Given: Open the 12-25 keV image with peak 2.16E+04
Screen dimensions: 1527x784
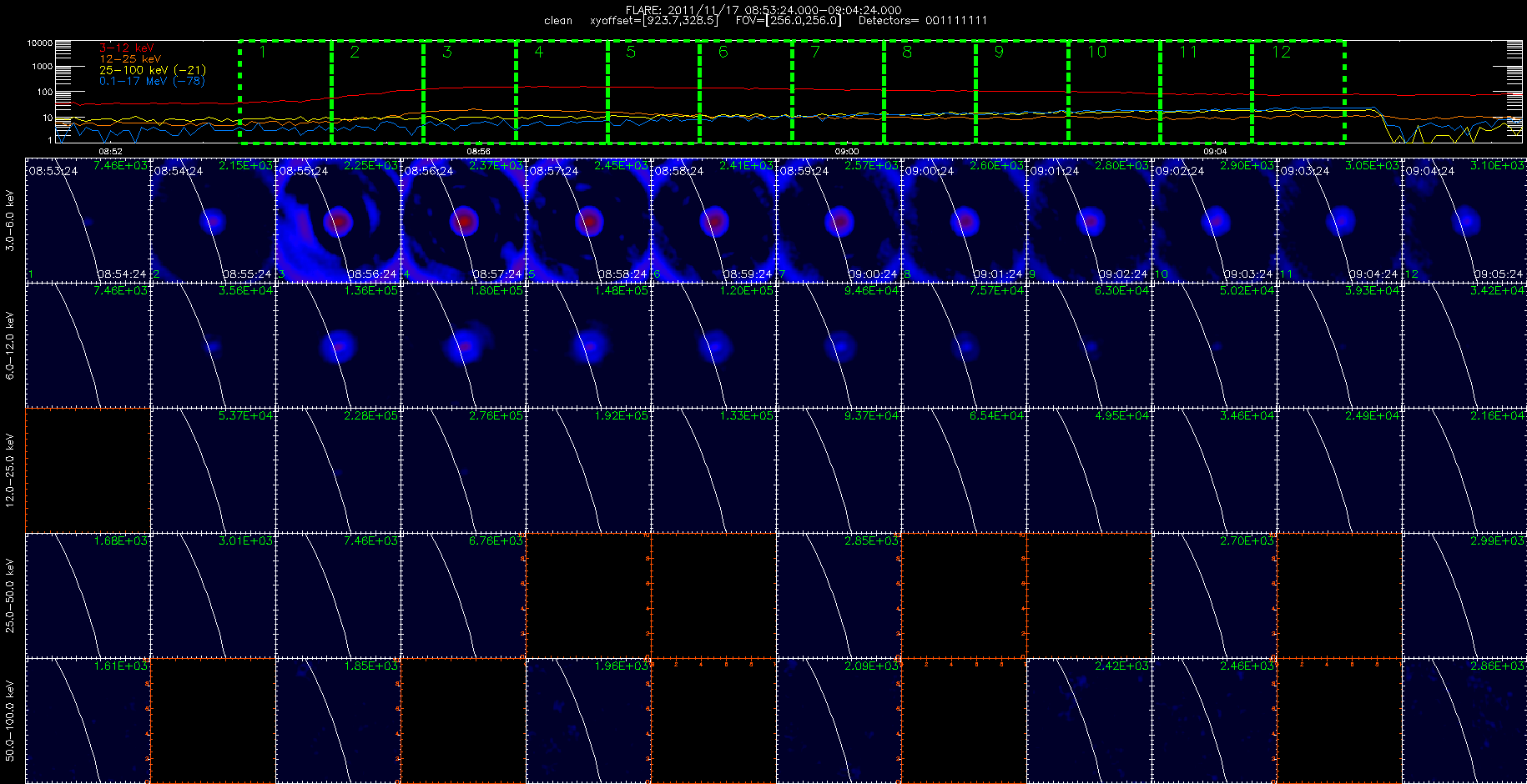Looking at the screenshot, I should coord(1464,470).
